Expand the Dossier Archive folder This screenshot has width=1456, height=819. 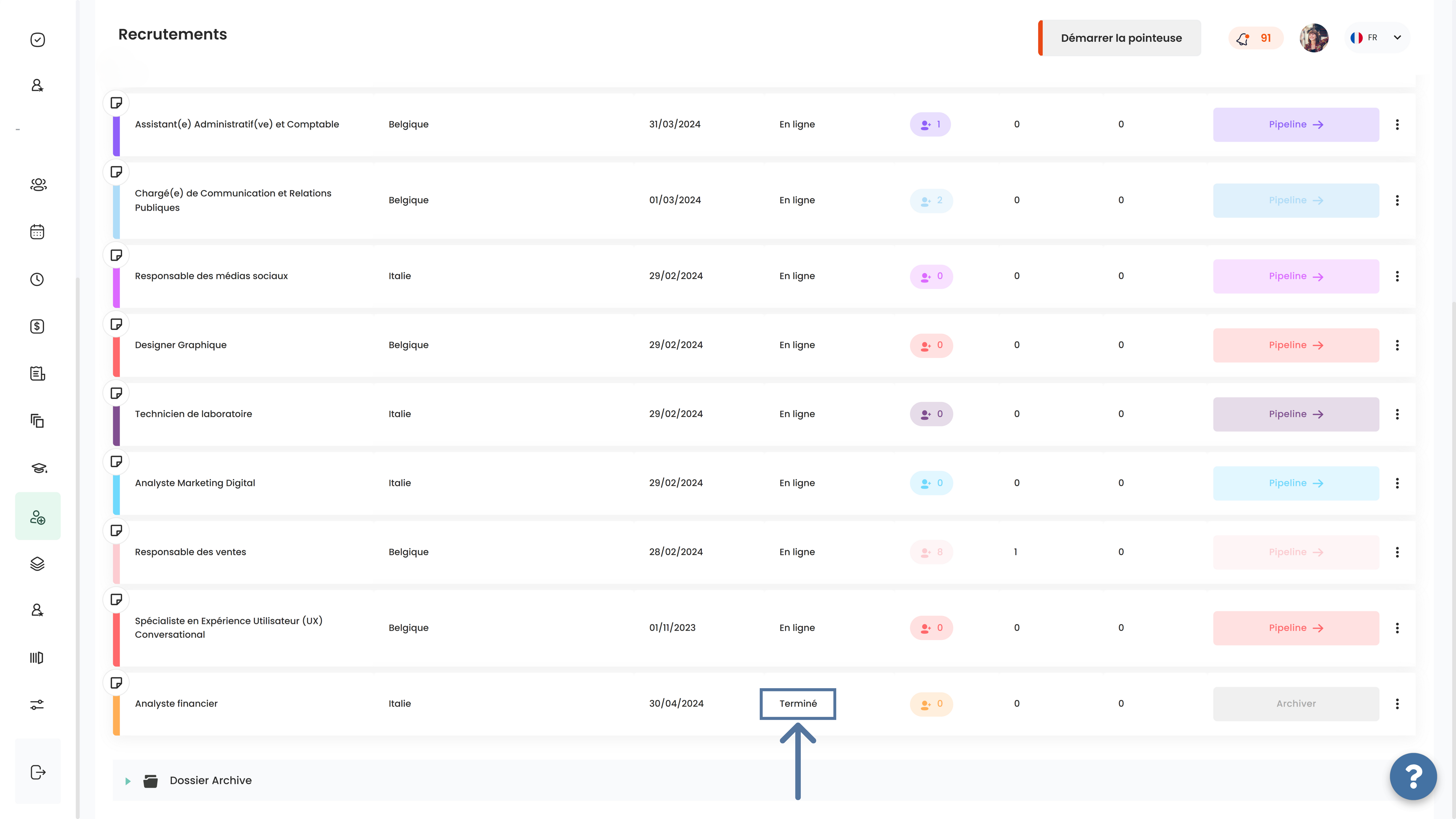(x=128, y=781)
